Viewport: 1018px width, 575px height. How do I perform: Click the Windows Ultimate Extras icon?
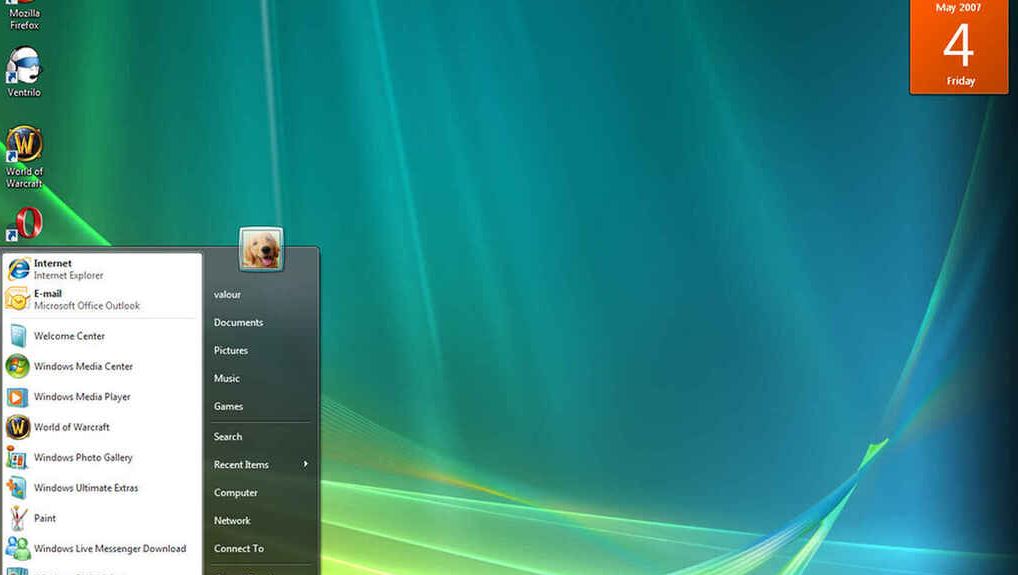tap(18, 488)
